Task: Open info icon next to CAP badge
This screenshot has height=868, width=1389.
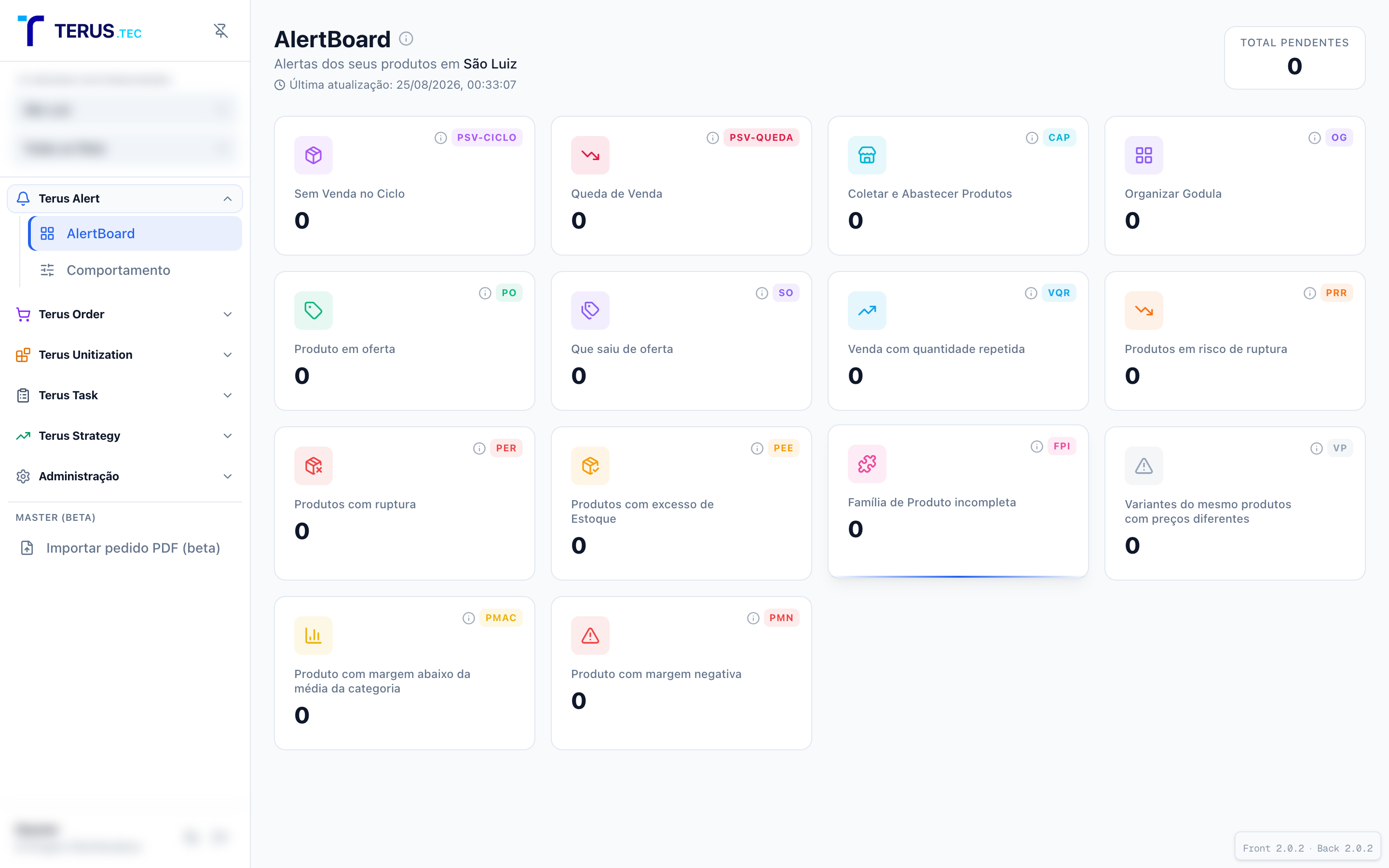Action: click(x=1032, y=138)
